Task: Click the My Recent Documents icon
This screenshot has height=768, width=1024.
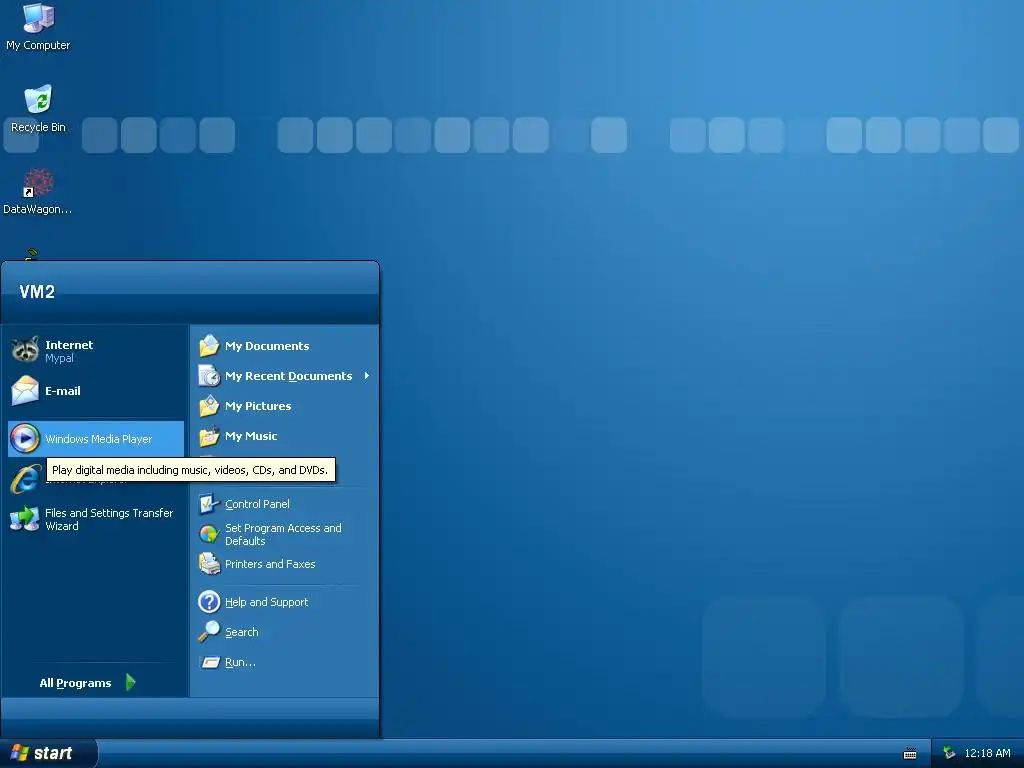Action: pos(209,376)
